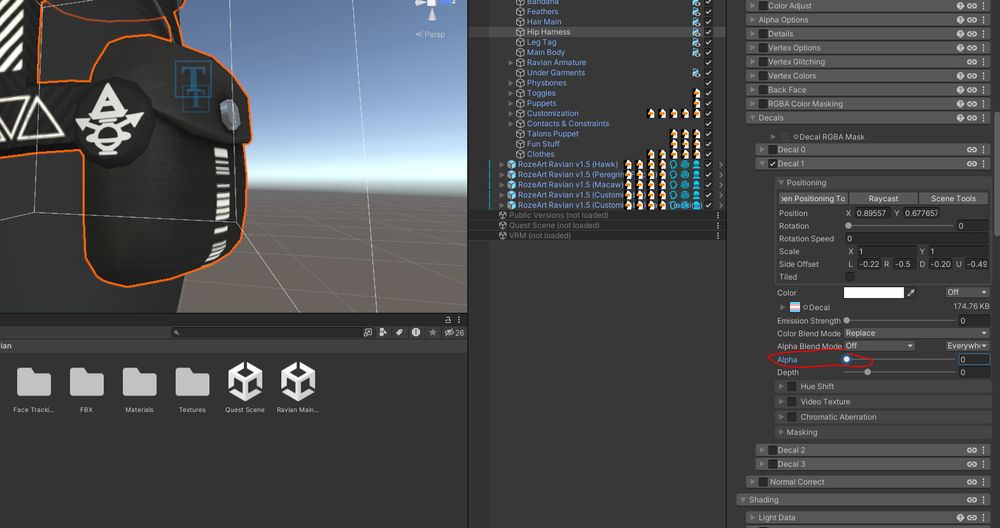Expand Ravian Armature in hierarchy

pyautogui.click(x=510, y=62)
